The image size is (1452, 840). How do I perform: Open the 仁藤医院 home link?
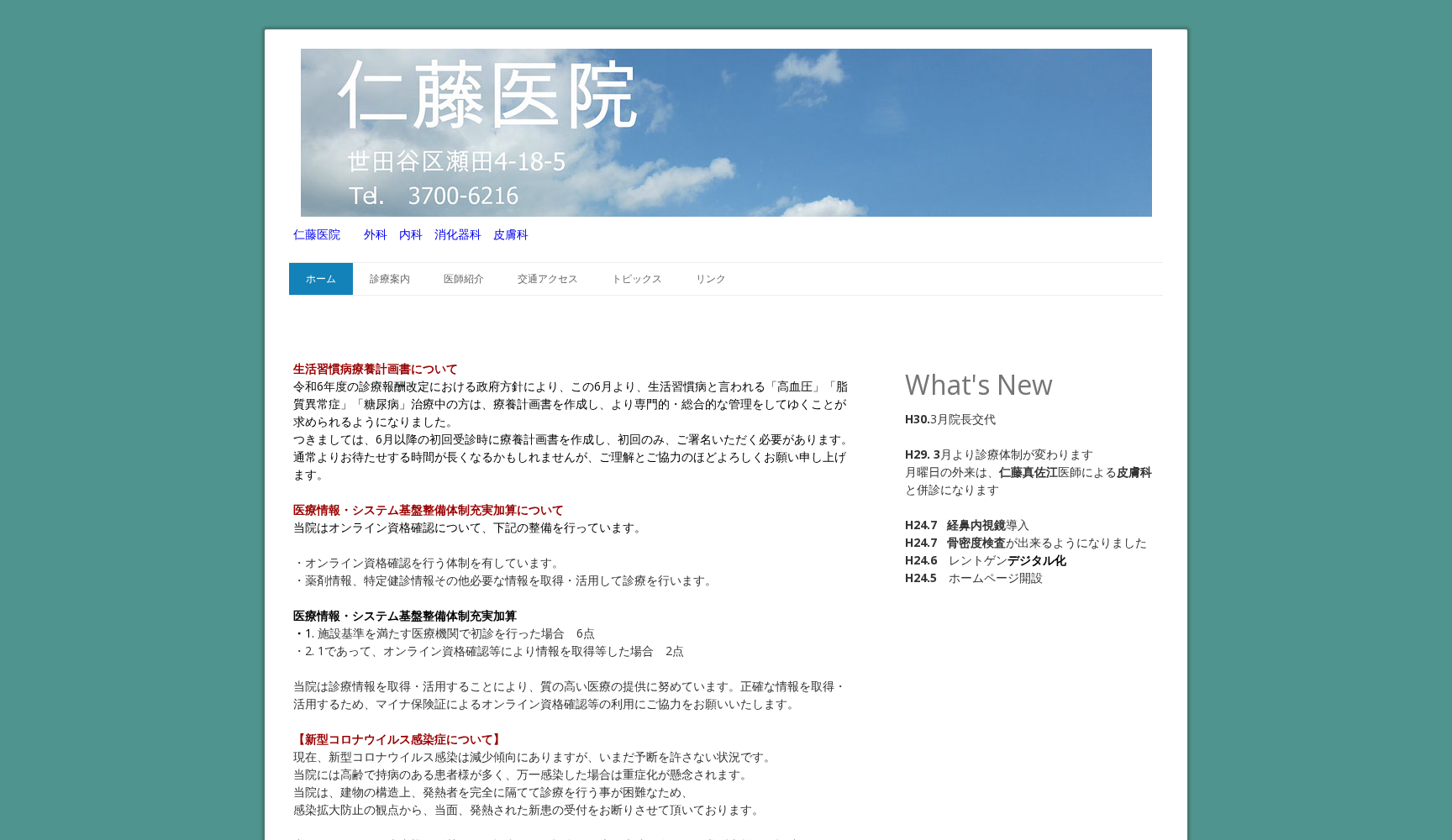(x=316, y=235)
